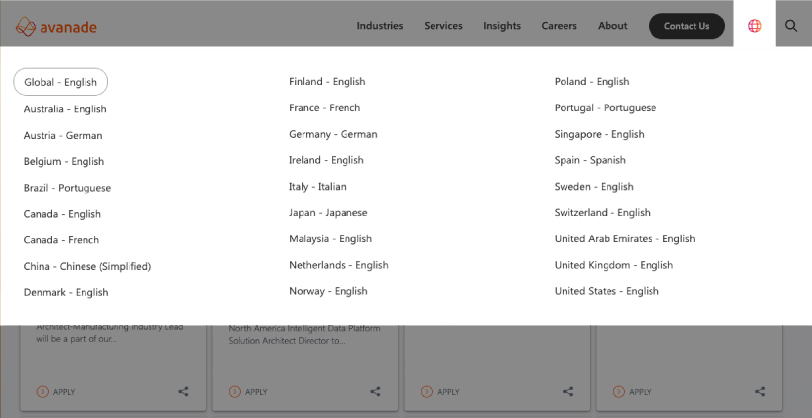Image resolution: width=812 pixels, height=418 pixels.
Task: Click Apply on the leftmost job card
Action: (x=56, y=392)
